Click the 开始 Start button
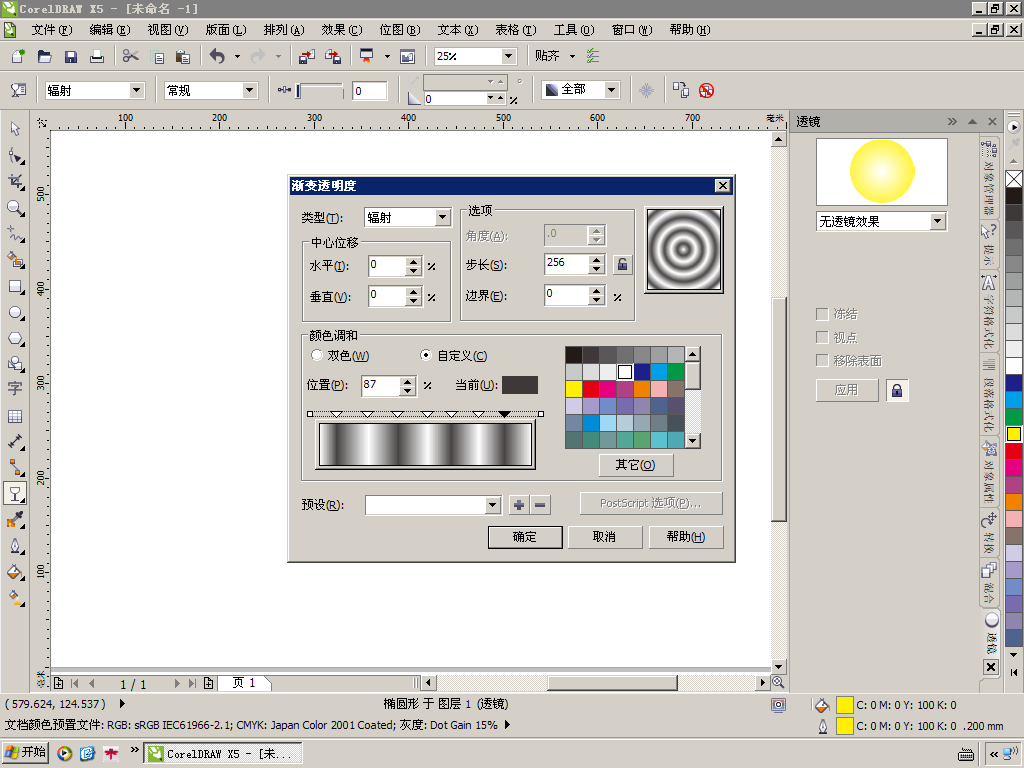1024x768 pixels. pos(26,752)
